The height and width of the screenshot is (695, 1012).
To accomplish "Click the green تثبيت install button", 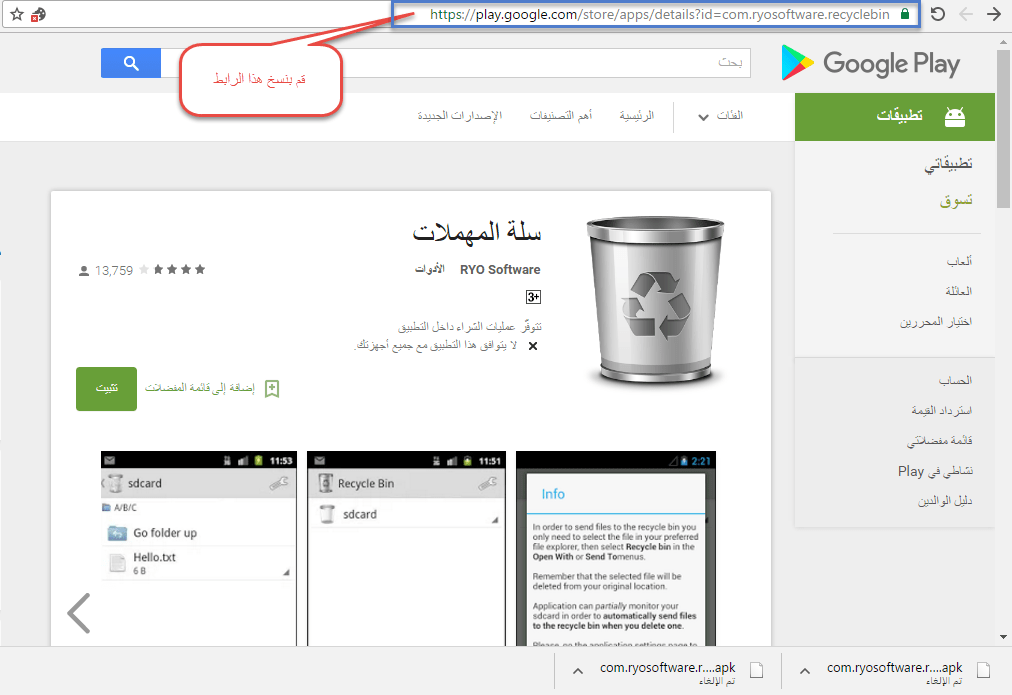I will click(106, 388).
